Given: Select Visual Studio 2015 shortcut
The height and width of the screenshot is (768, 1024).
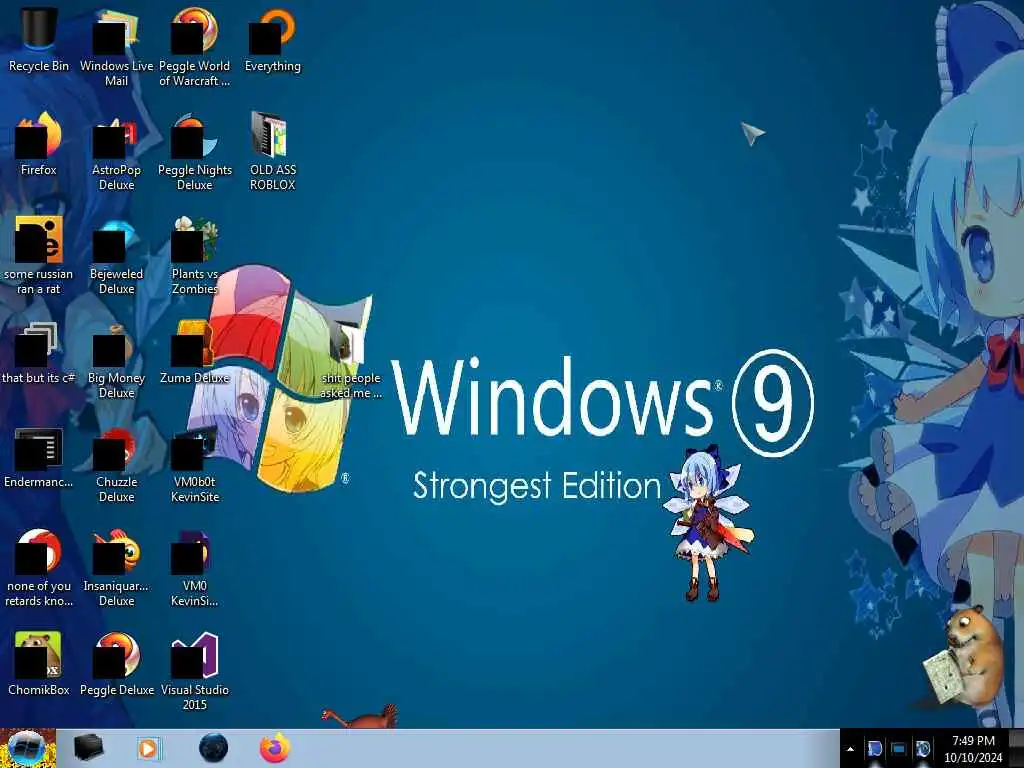Looking at the screenshot, I should [x=195, y=670].
